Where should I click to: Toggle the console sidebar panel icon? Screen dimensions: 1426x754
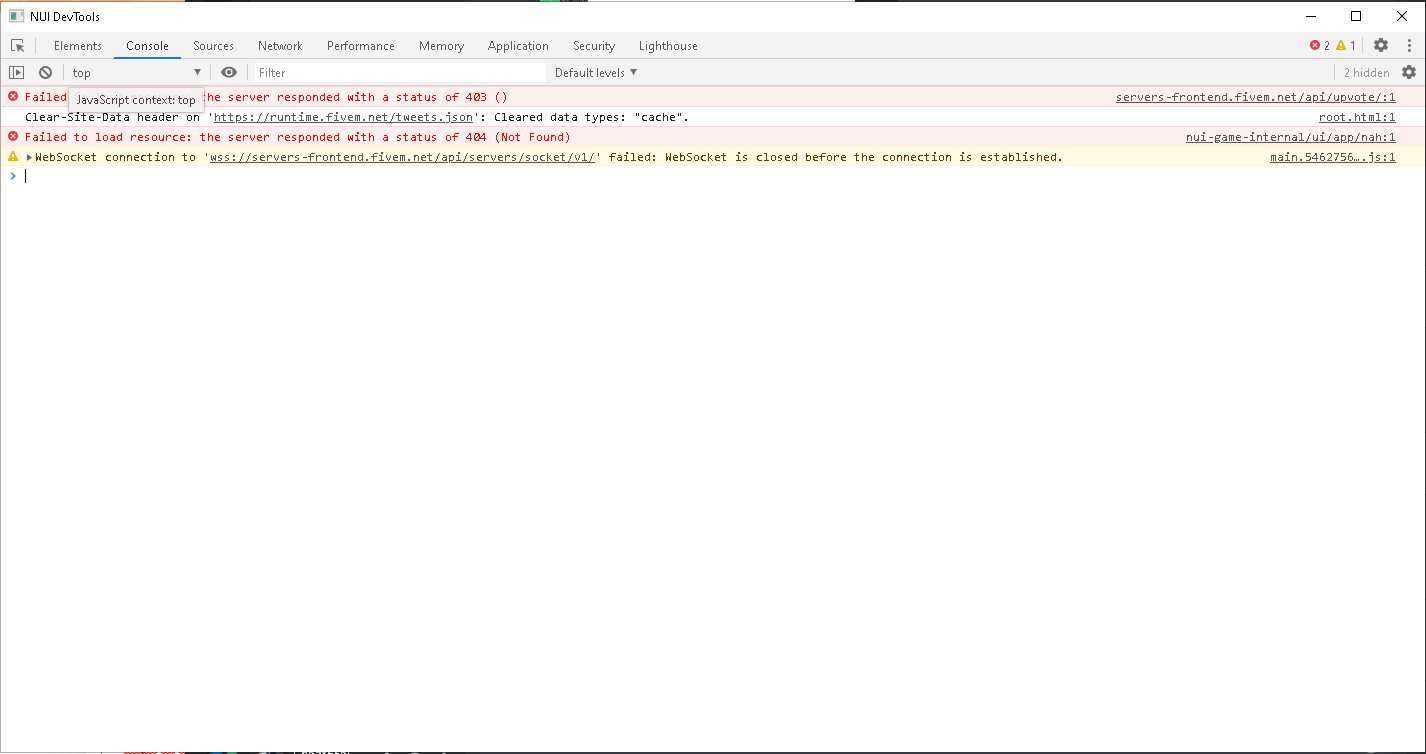pos(16,73)
